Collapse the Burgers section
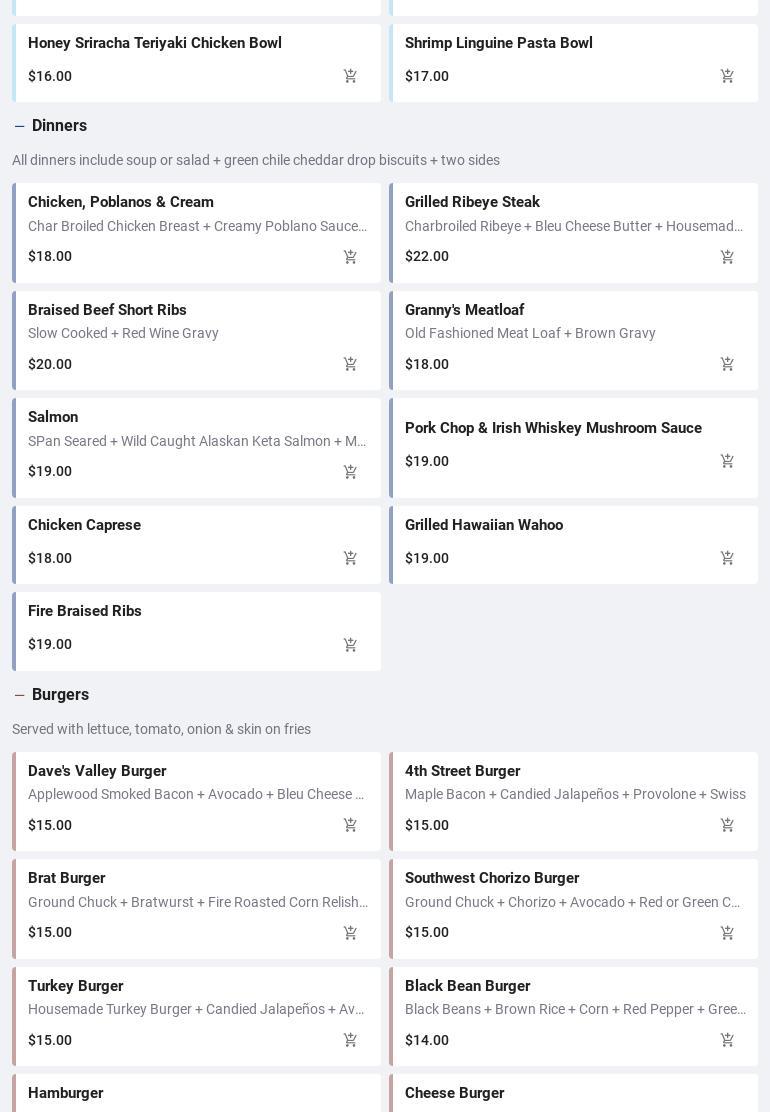The image size is (770, 1112). coord(20,695)
